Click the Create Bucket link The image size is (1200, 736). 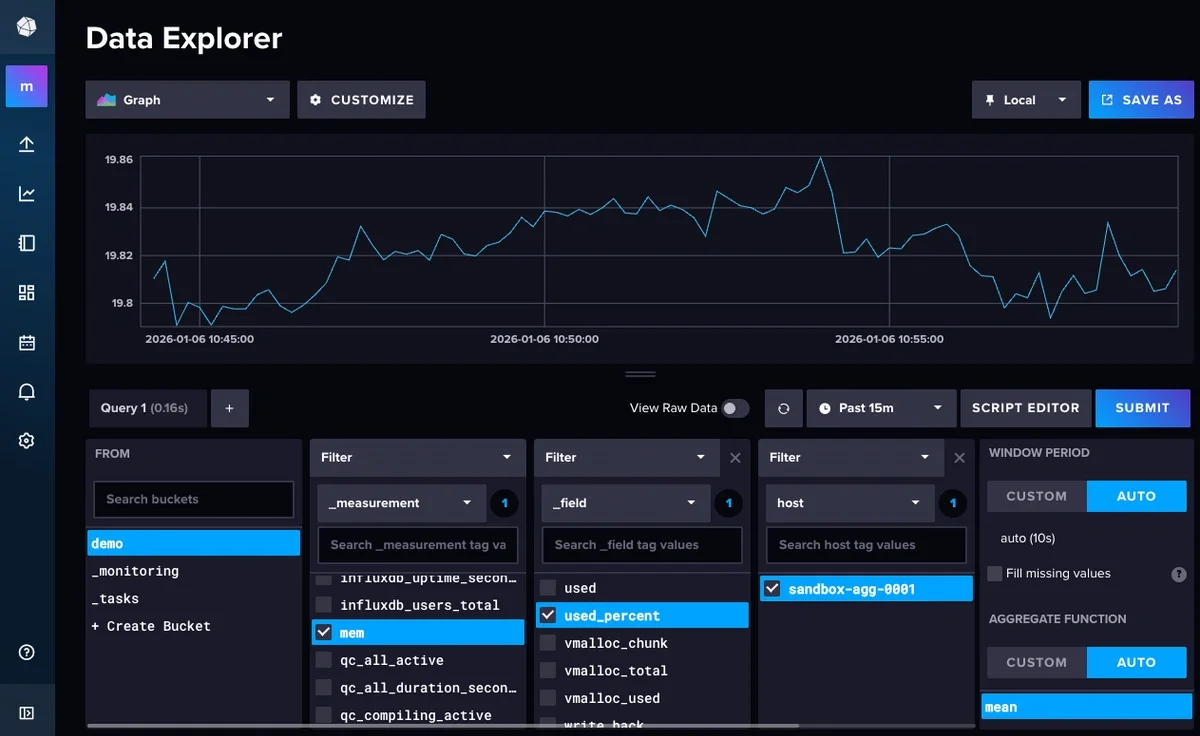pos(151,626)
